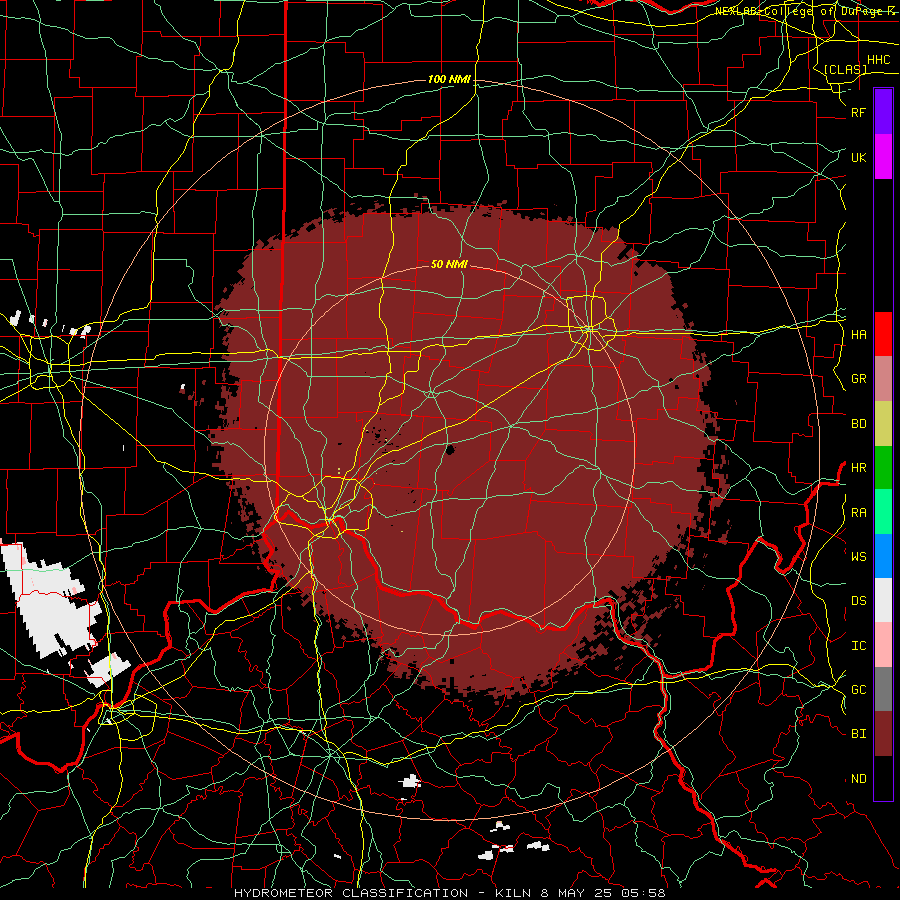The width and height of the screenshot is (900, 900).
Task: Click the [CLAS] label
Action: (x=845, y=69)
